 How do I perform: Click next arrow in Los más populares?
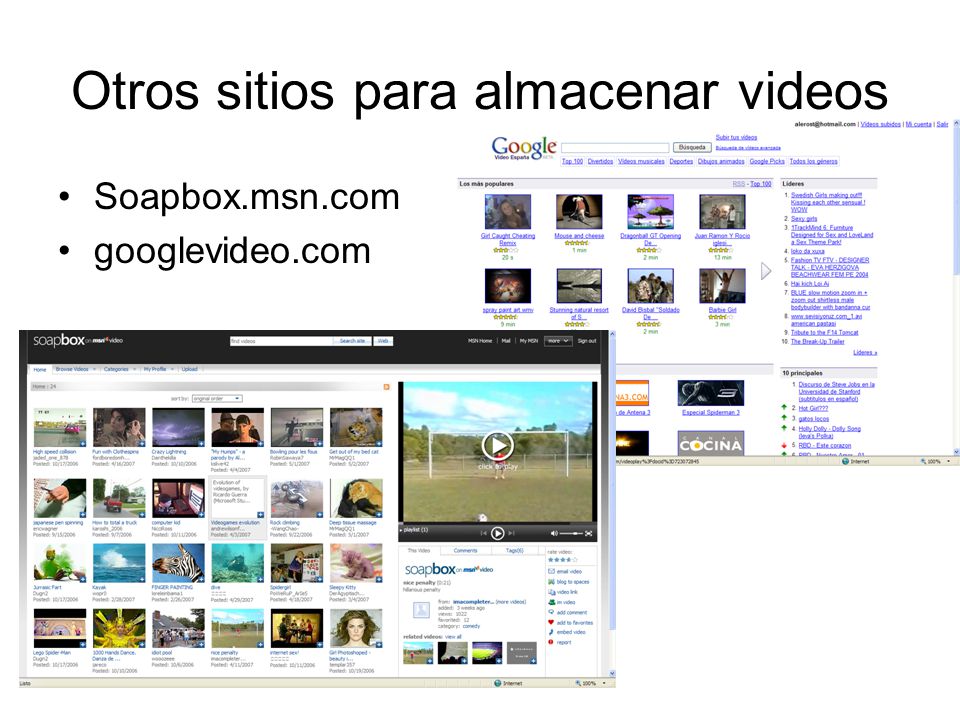click(765, 271)
